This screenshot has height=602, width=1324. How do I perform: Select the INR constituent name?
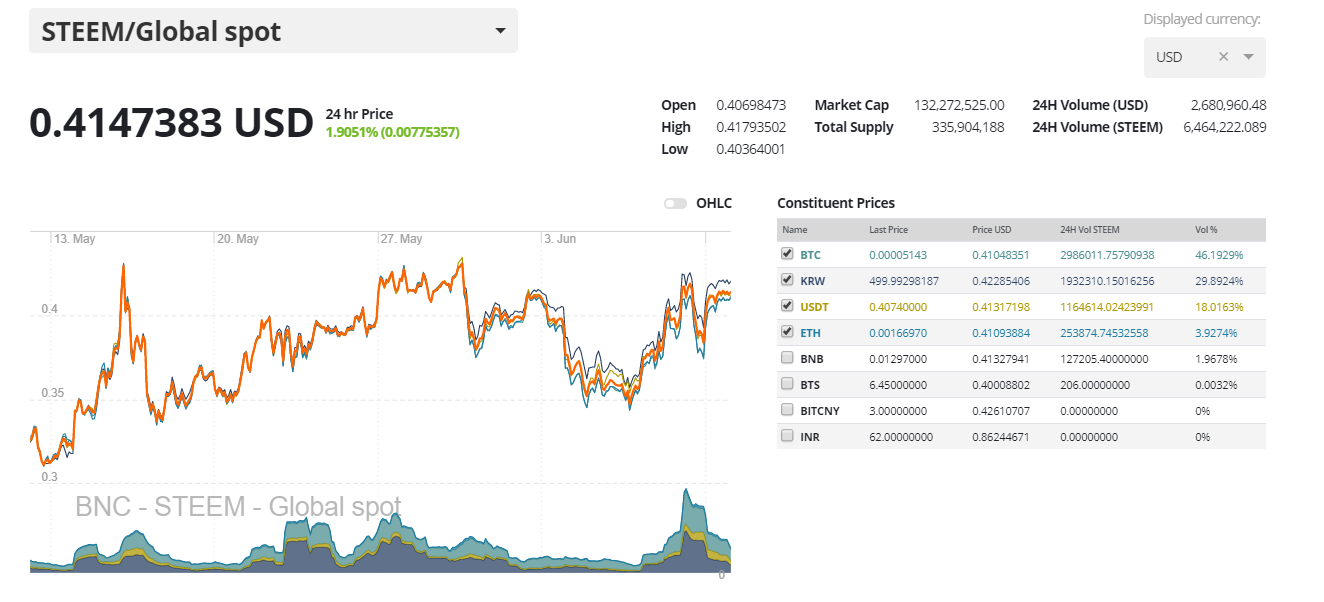809,436
